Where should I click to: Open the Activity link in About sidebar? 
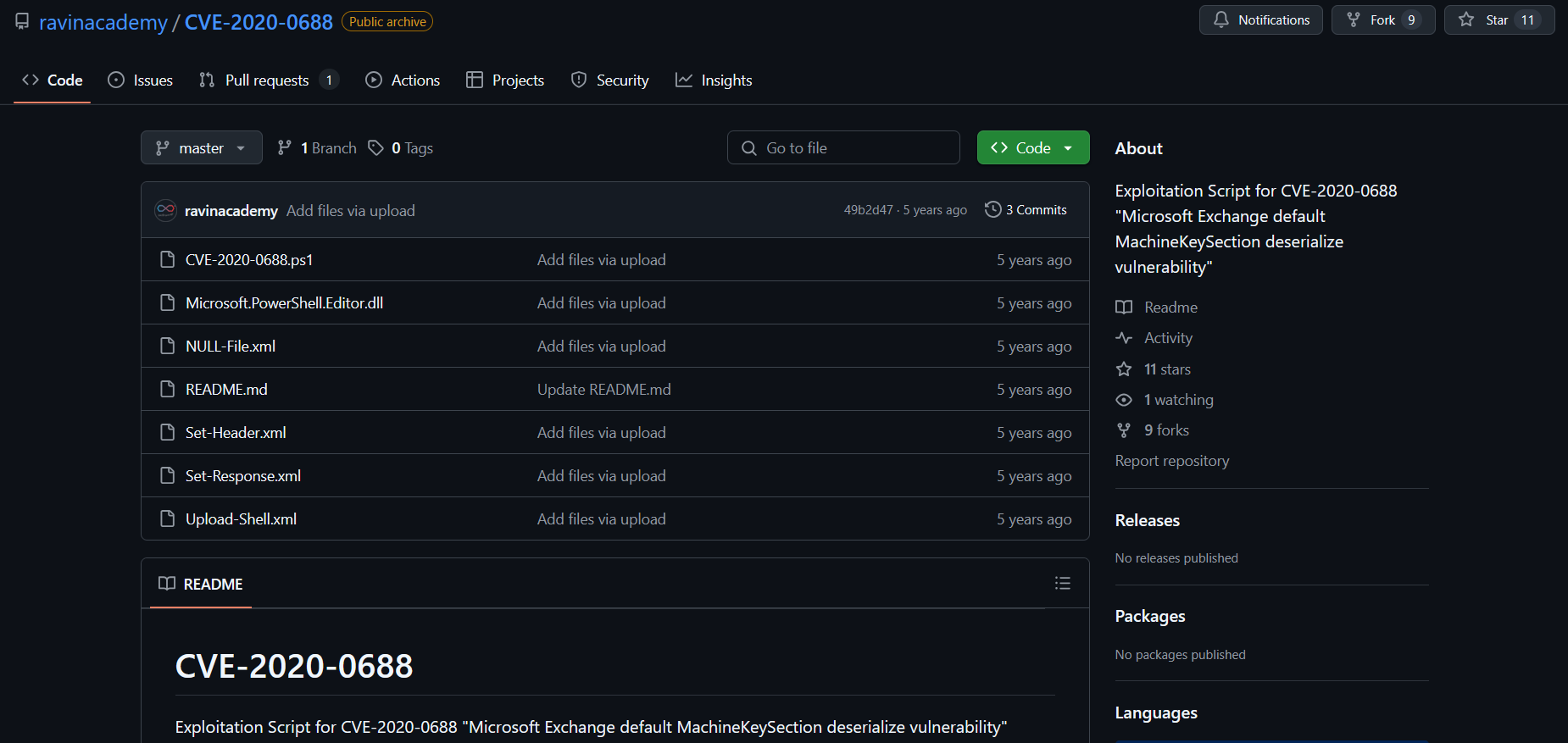tap(1154, 338)
